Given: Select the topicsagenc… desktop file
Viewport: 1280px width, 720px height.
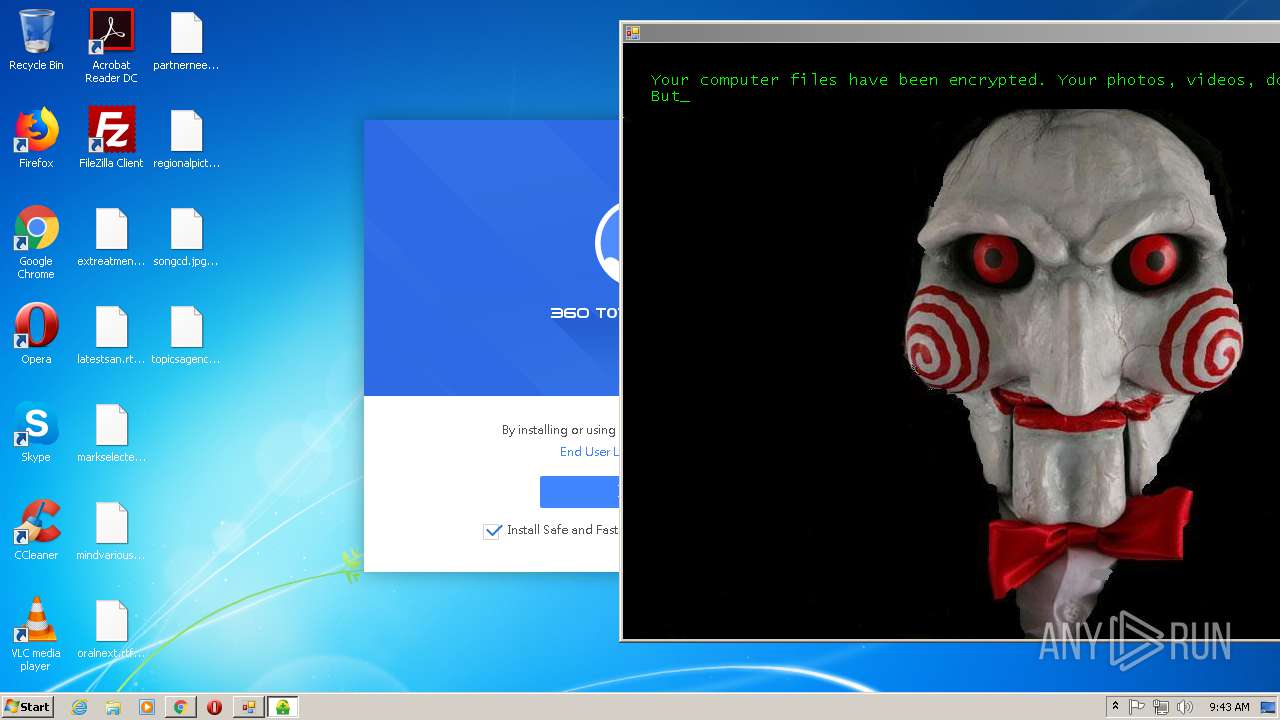Looking at the screenshot, I should [186, 334].
